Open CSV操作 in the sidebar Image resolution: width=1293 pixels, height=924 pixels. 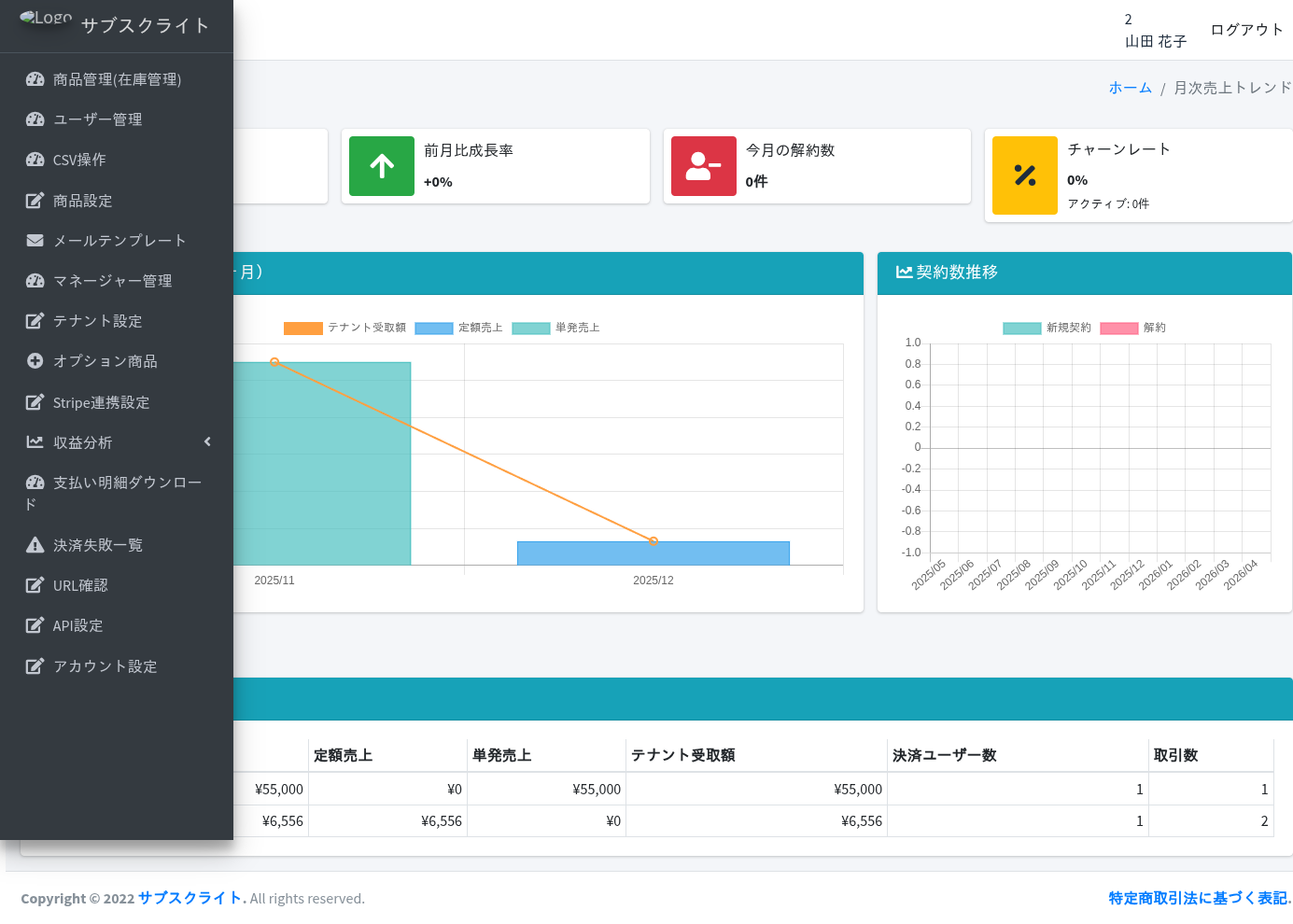[x=79, y=160]
